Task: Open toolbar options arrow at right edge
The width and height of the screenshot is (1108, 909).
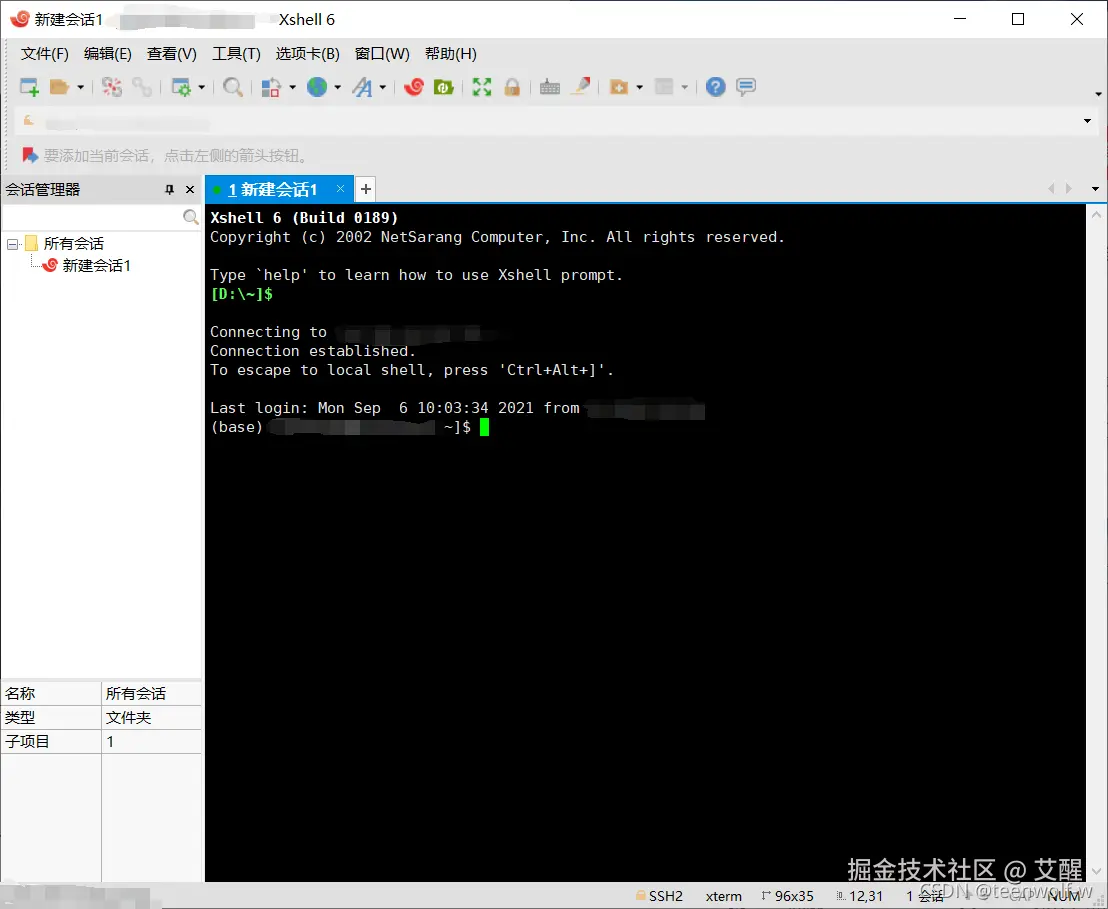Action: point(1098,94)
